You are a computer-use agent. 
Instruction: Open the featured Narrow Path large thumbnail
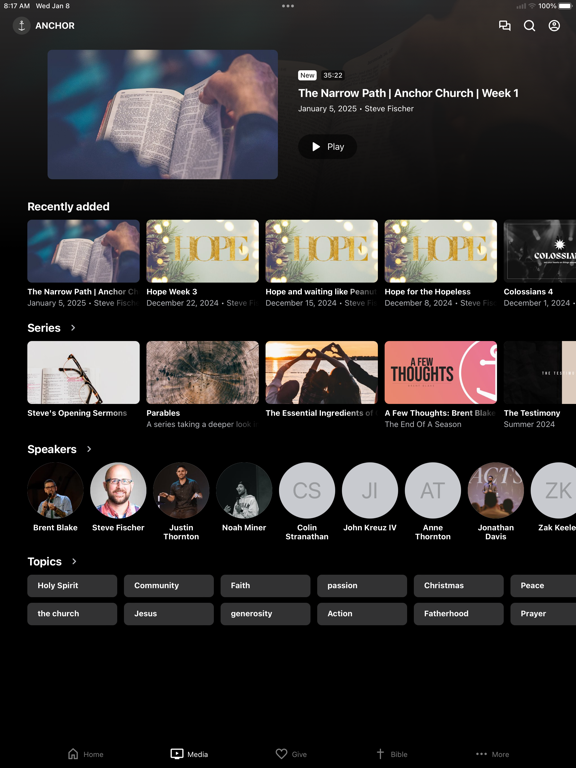(163, 114)
